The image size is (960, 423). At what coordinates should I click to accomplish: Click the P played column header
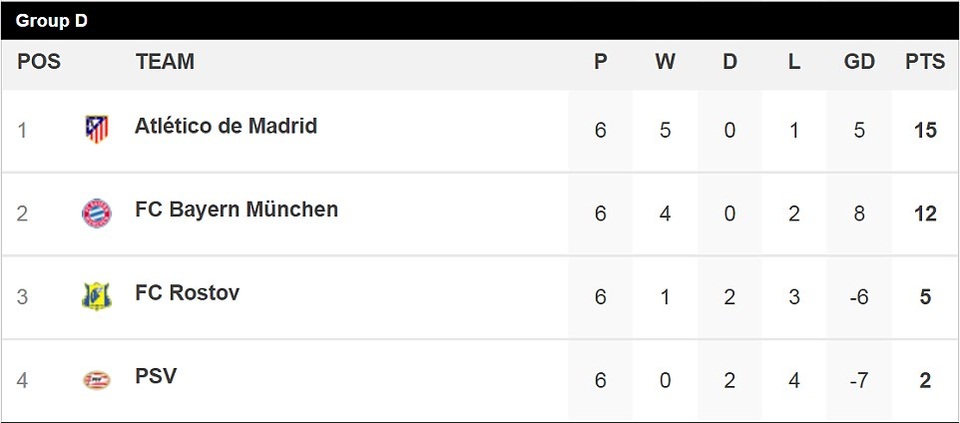point(600,62)
